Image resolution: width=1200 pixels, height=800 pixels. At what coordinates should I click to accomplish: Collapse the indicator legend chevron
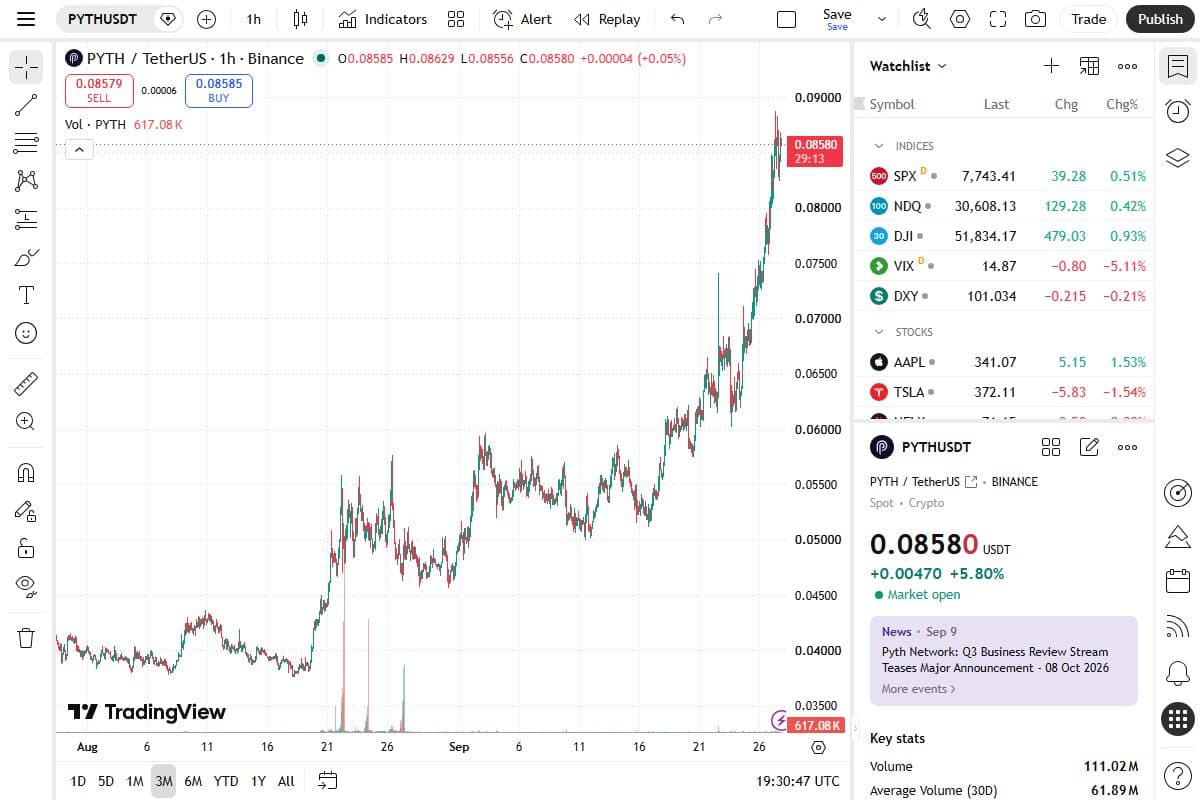point(79,149)
